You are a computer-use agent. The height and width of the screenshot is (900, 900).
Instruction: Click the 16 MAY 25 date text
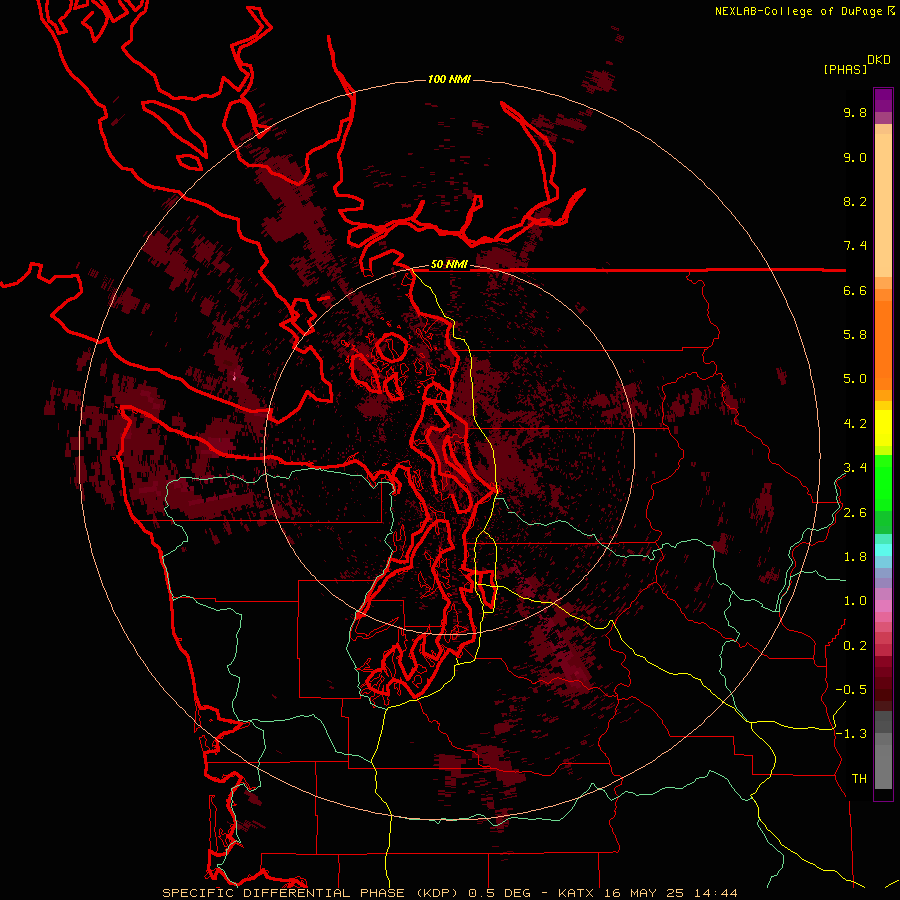642,893
